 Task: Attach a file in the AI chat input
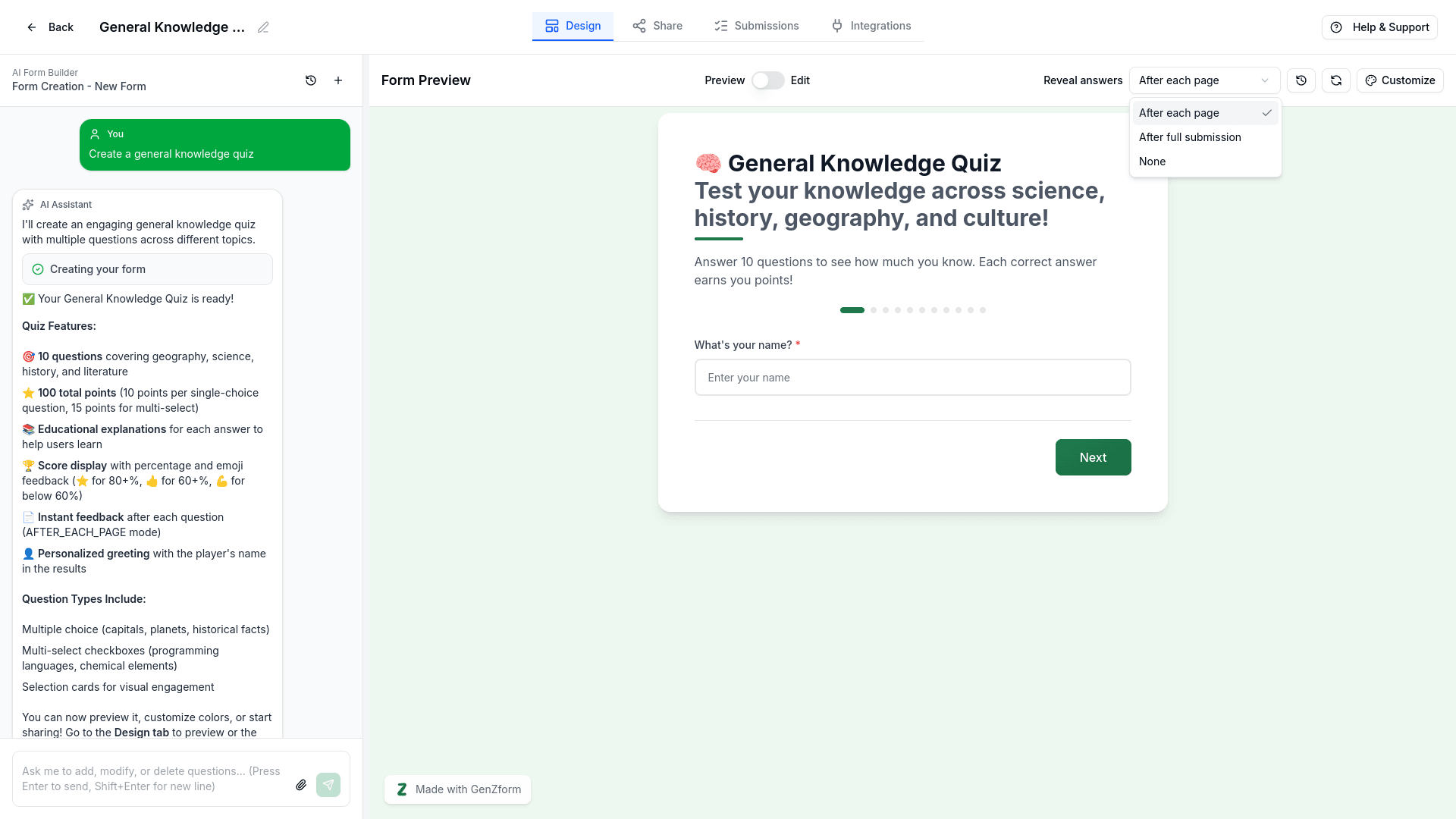click(301, 785)
